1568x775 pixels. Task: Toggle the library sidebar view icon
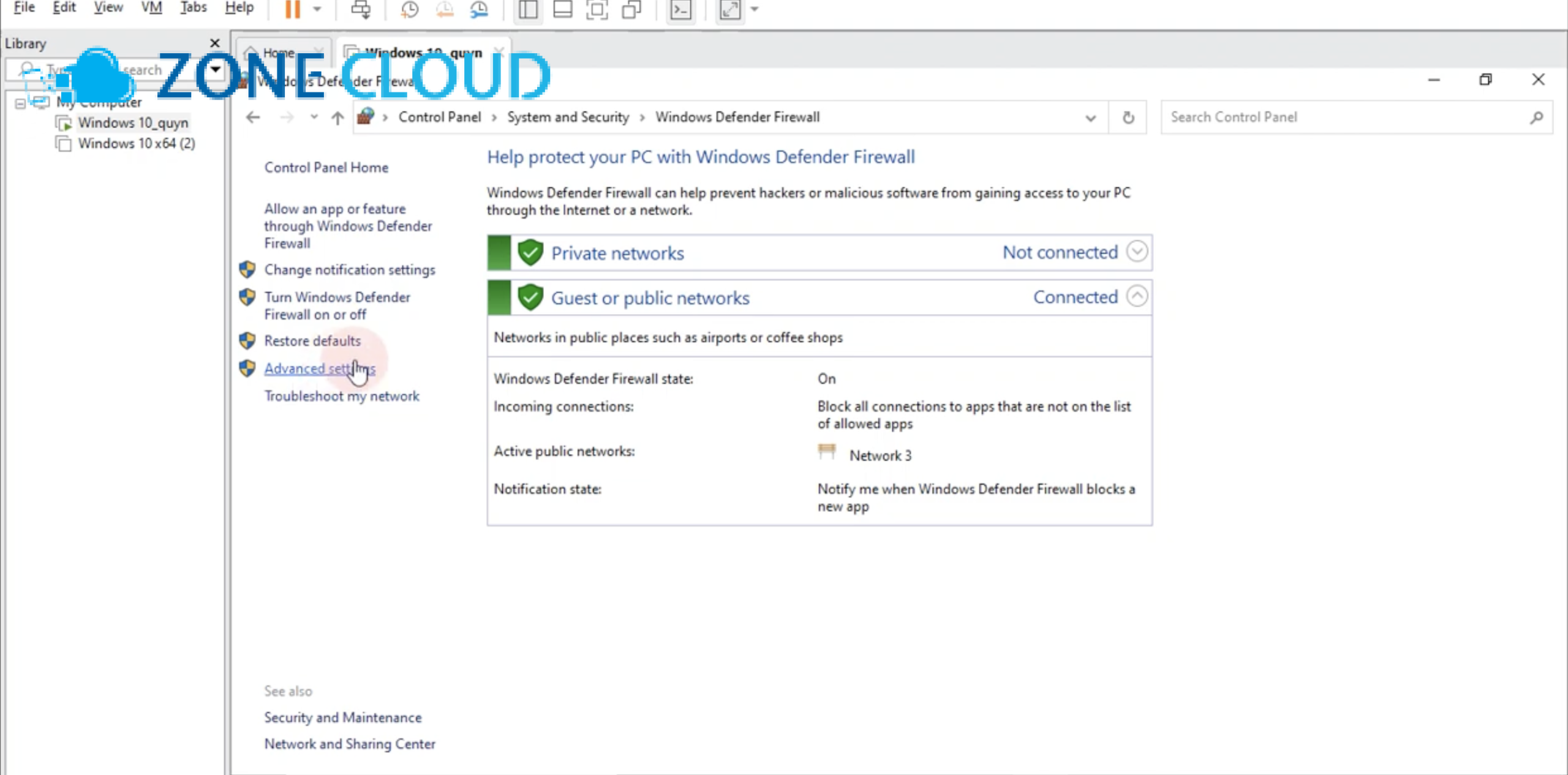click(x=528, y=9)
